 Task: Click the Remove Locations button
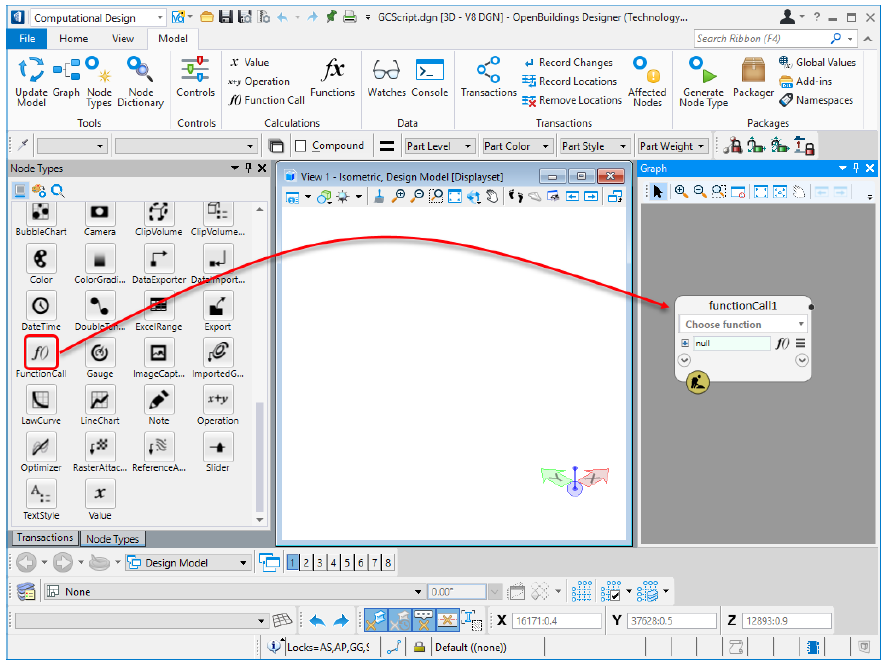pos(572,100)
